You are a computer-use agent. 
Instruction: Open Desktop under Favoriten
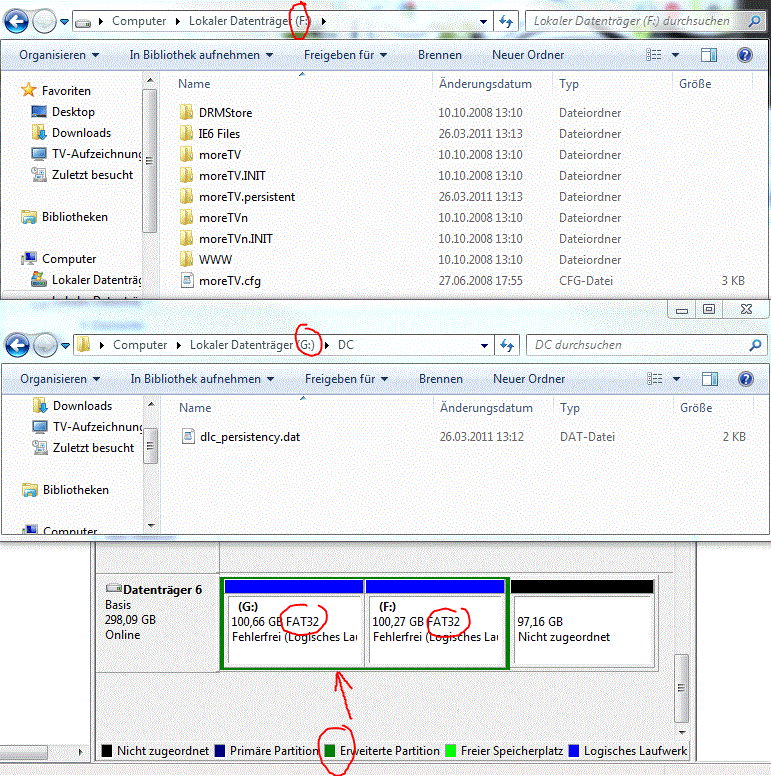(x=73, y=112)
